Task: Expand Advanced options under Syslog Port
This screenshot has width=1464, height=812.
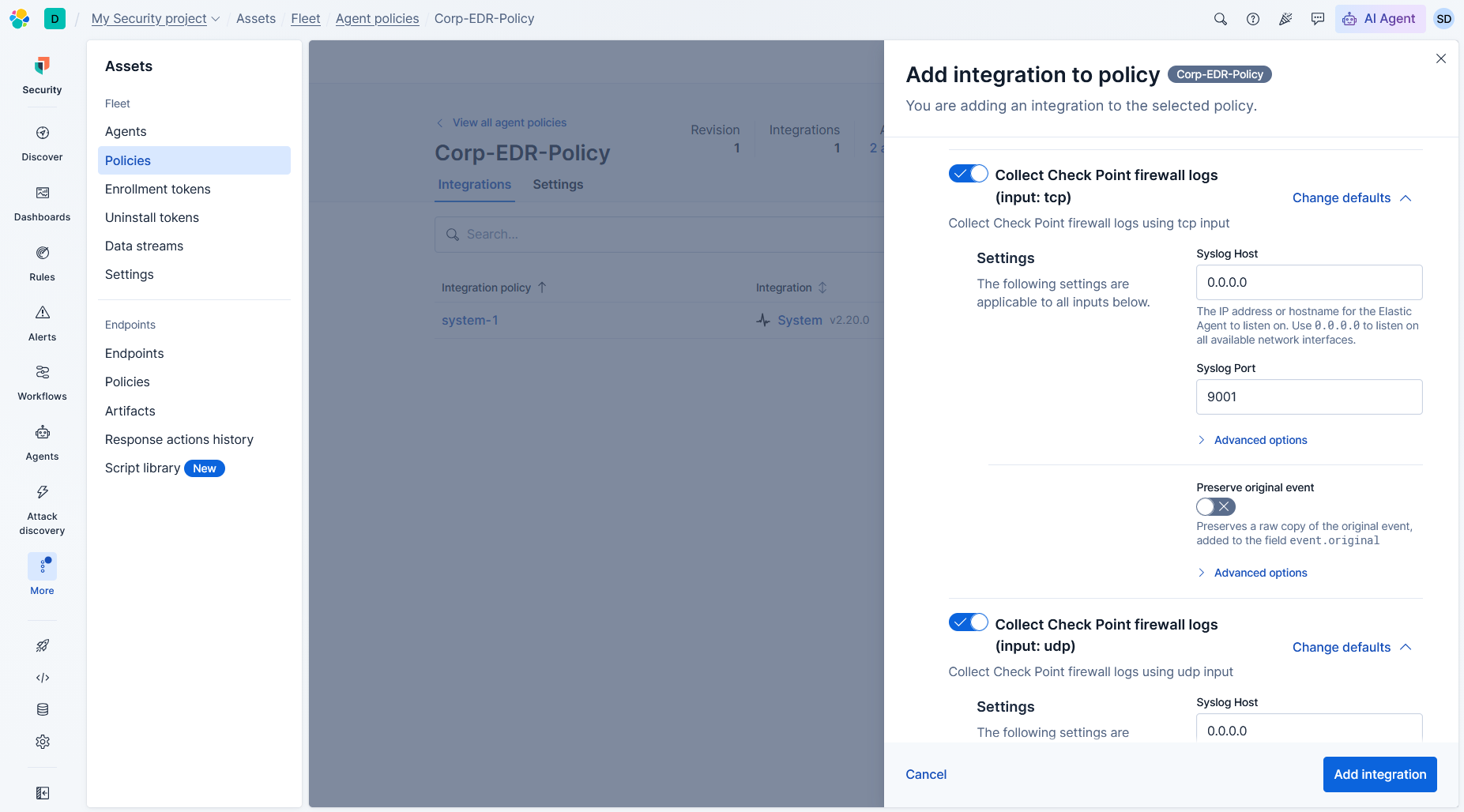Action: pos(1253,440)
